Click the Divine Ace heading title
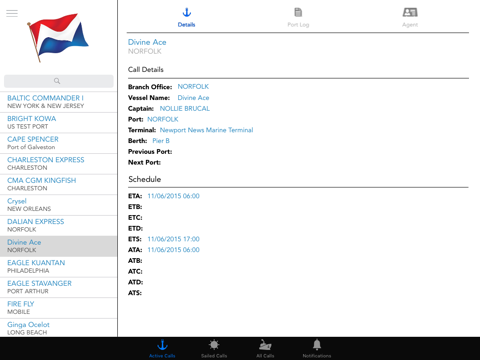The height and width of the screenshot is (360, 480). [147, 42]
